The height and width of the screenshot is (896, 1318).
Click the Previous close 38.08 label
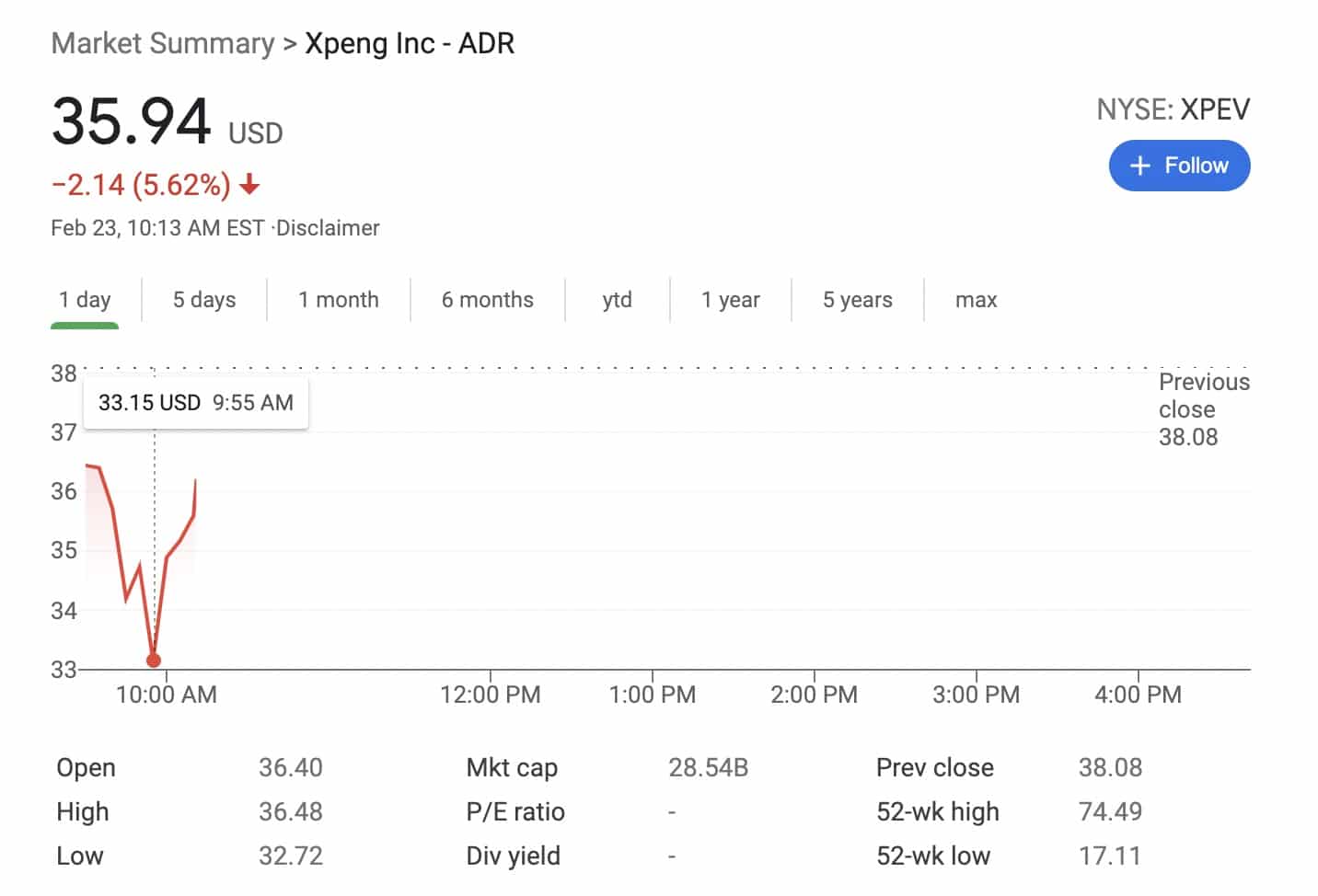point(1203,409)
